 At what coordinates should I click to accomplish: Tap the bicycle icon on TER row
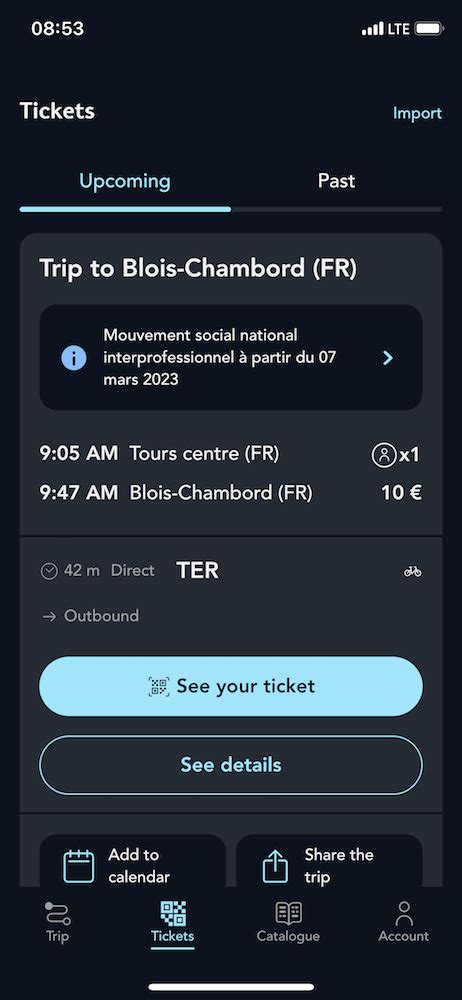coord(413,571)
